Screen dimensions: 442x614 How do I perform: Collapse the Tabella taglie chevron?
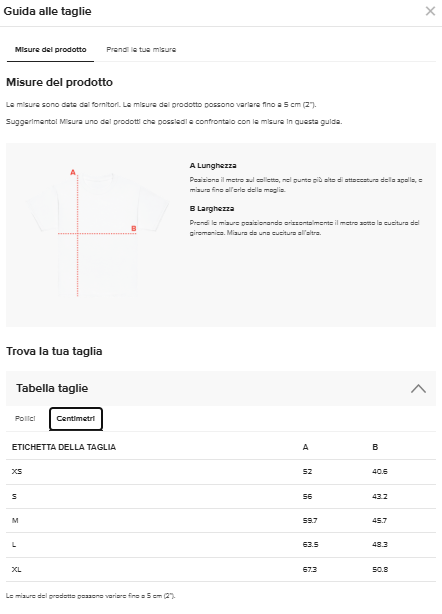(x=418, y=388)
